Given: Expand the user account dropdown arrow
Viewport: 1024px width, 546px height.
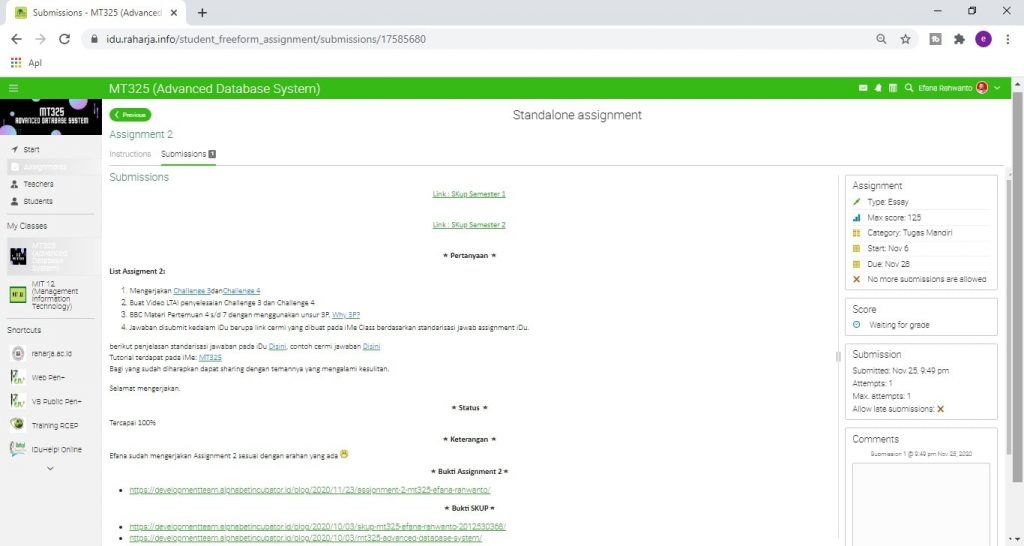Looking at the screenshot, I should click(997, 89).
